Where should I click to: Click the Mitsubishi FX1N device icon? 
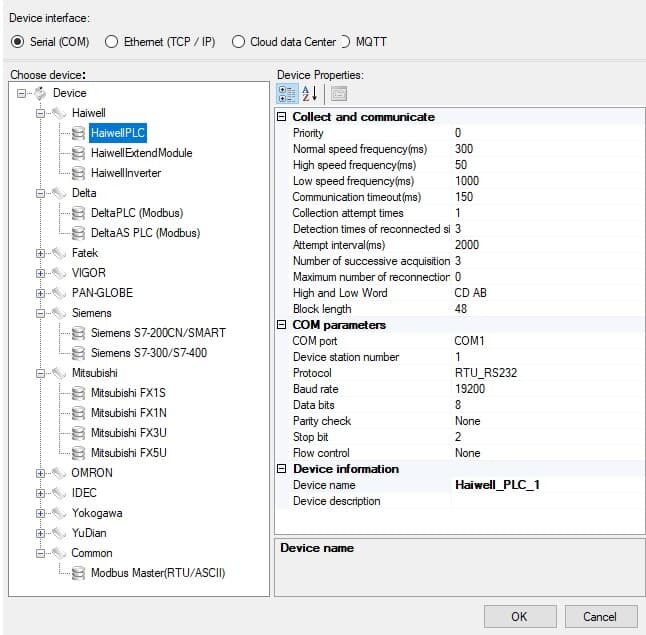click(x=78, y=413)
